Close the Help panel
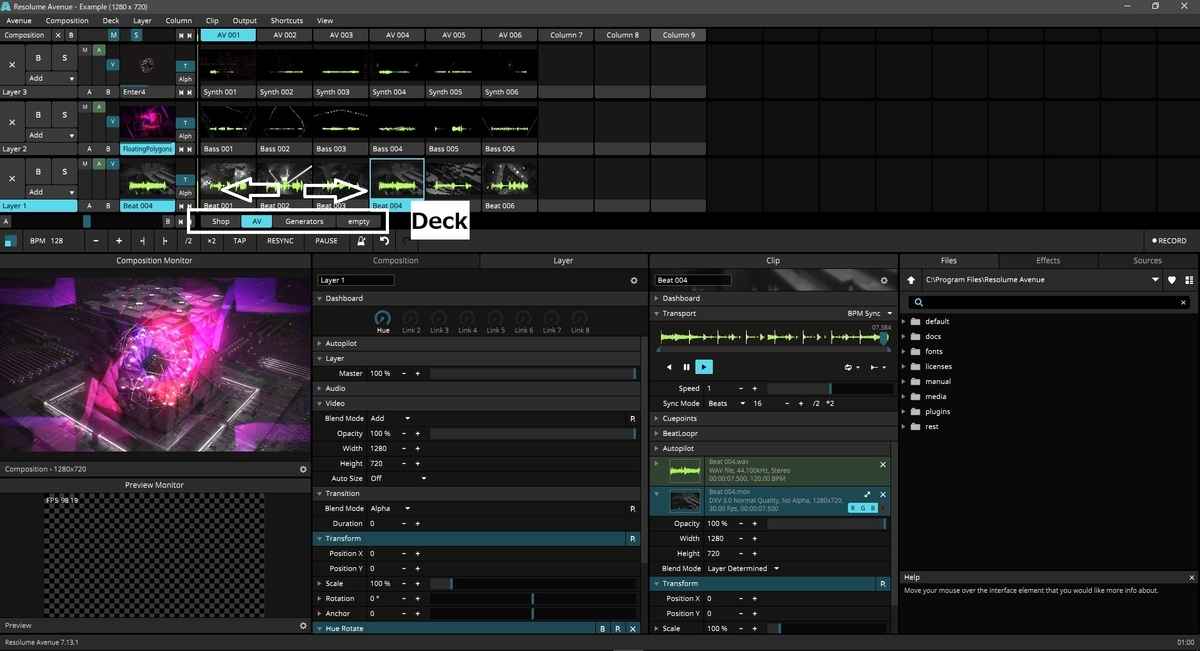1200x651 pixels. point(1191,578)
